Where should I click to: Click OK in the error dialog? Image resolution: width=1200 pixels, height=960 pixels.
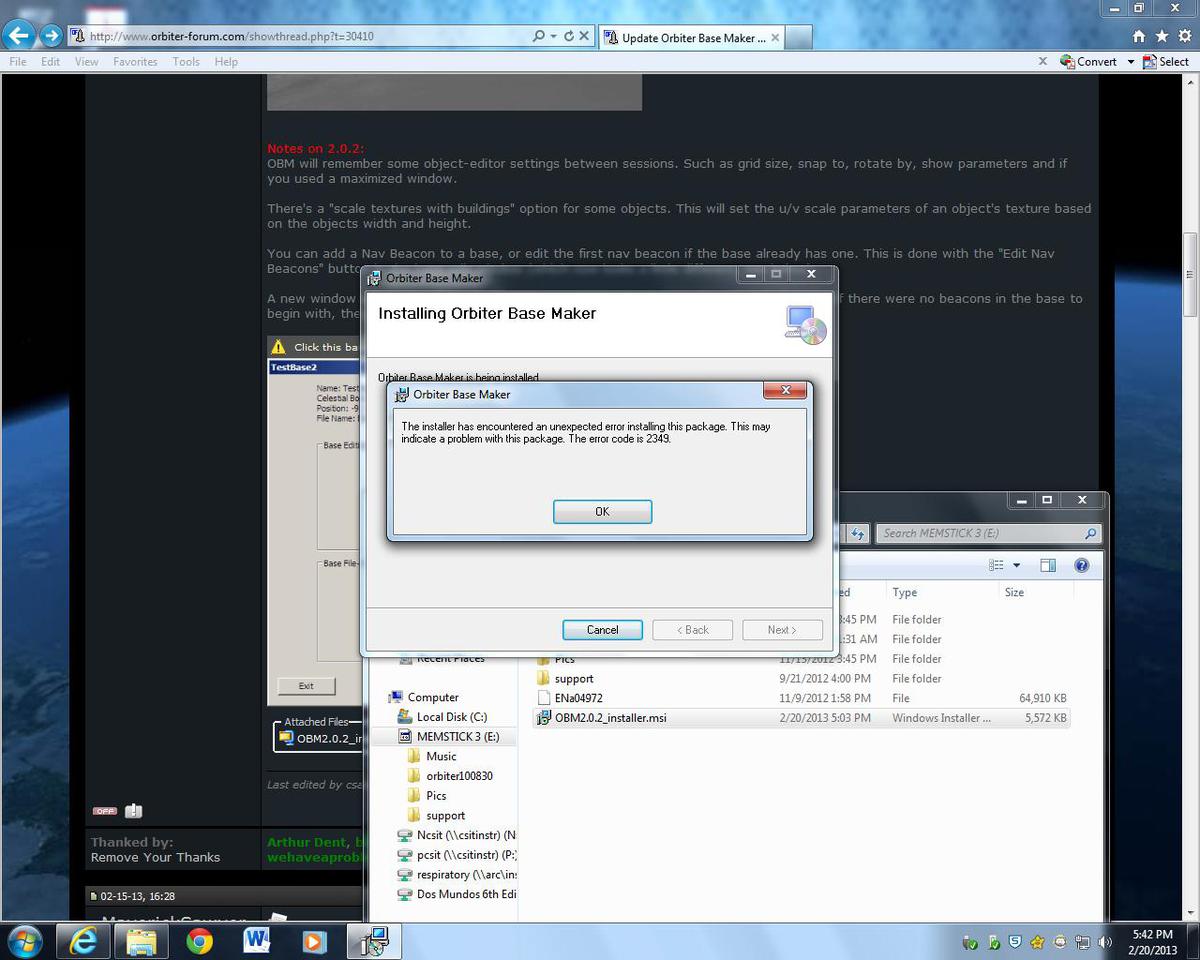click(x=602, y=511)
